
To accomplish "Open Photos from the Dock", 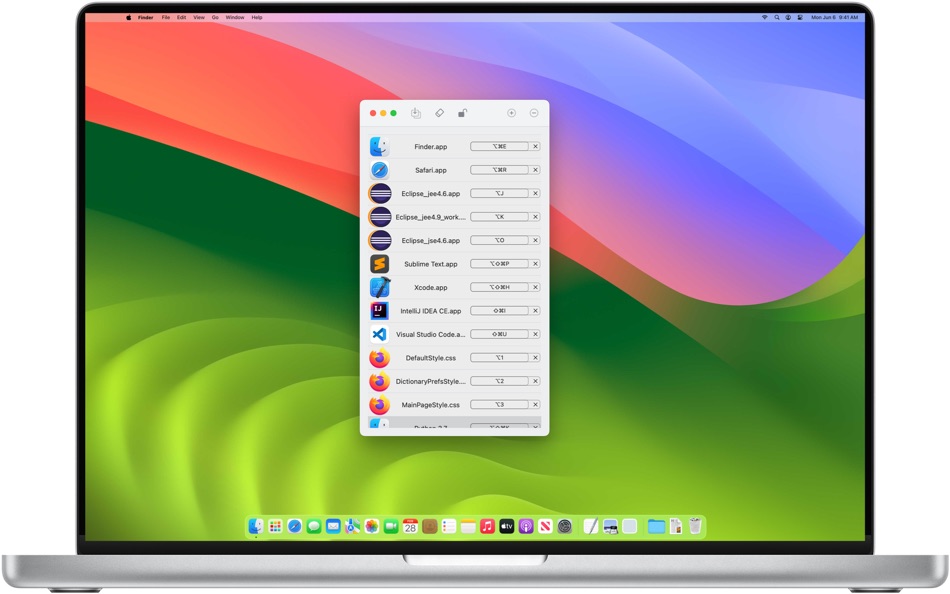I will 371,526.
